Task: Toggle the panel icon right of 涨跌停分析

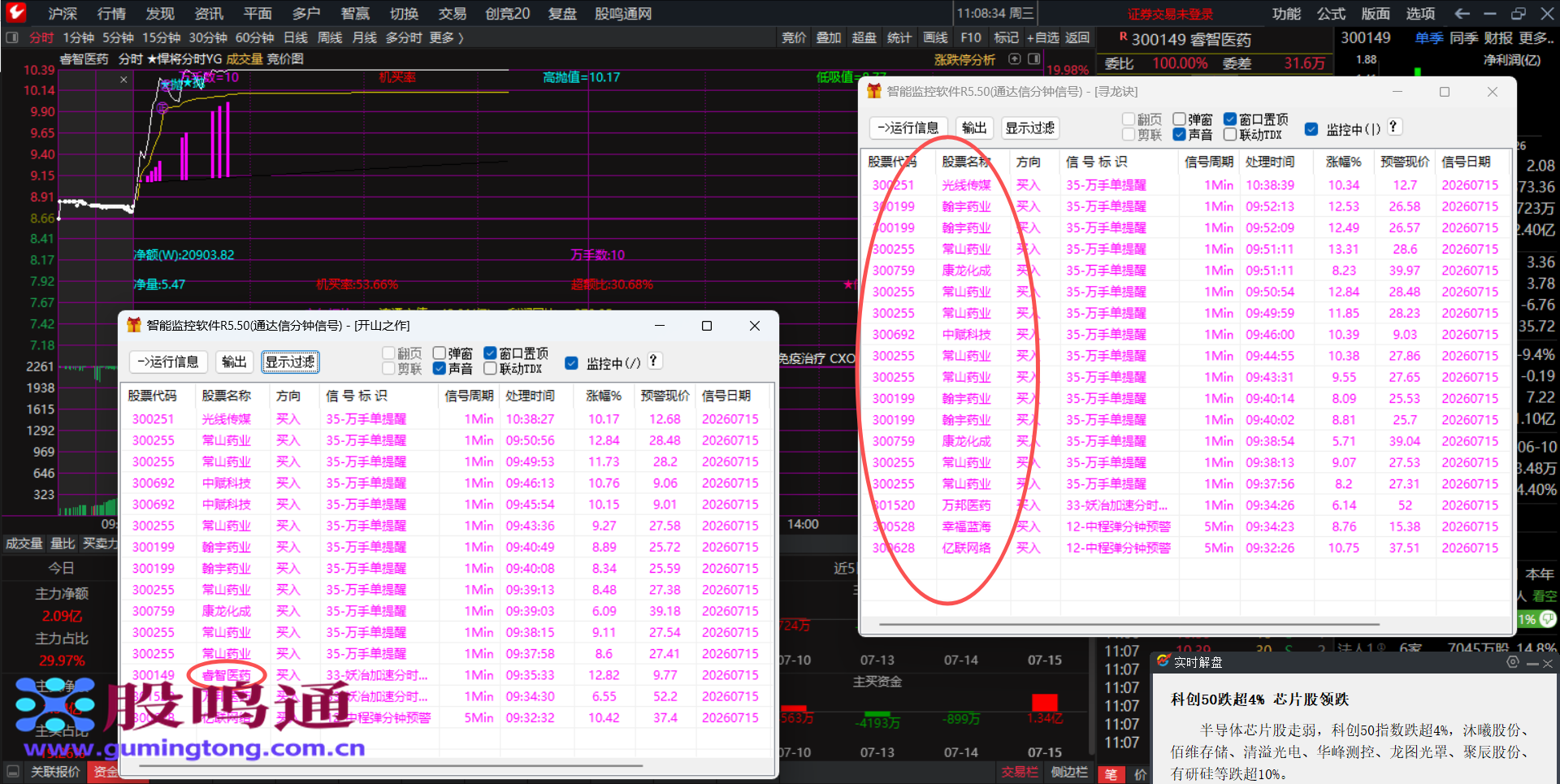Action: pos(1033,58)
